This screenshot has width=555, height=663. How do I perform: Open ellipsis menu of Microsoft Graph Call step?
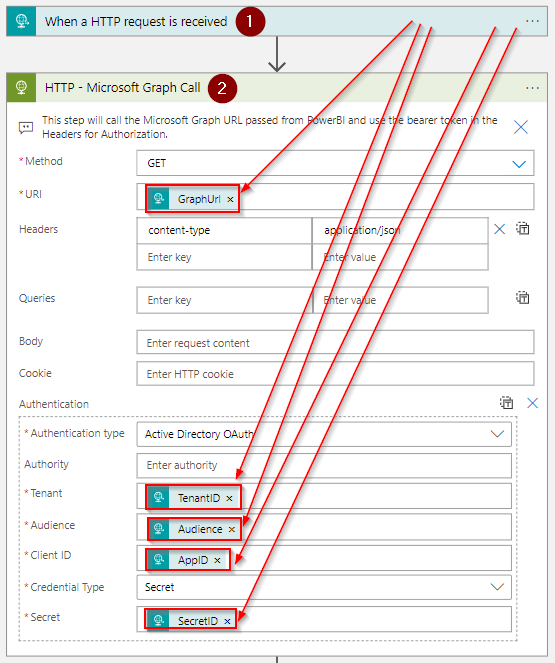click(x=532, y=88)
